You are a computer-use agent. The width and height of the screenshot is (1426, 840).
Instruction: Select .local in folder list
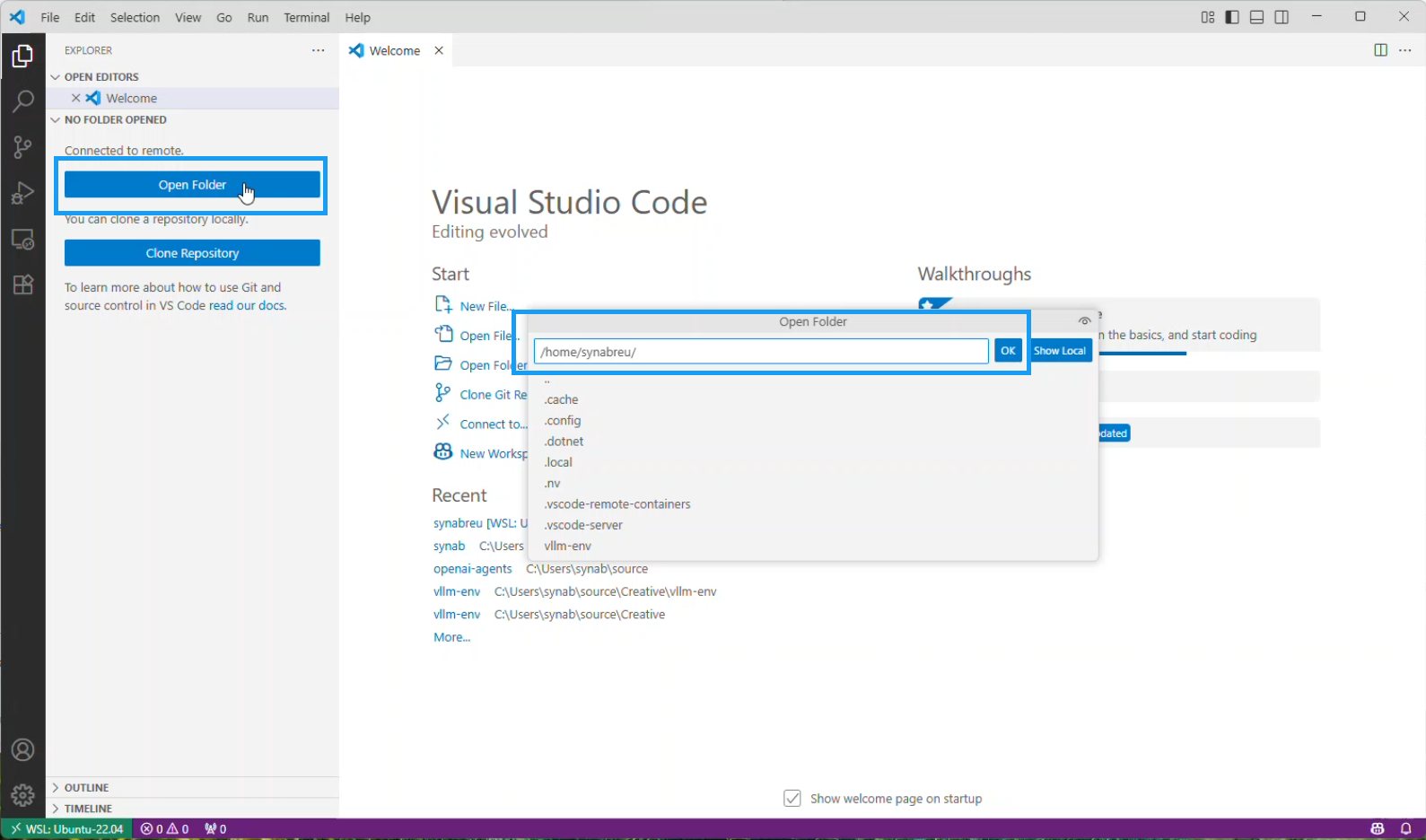pos(813,462)
